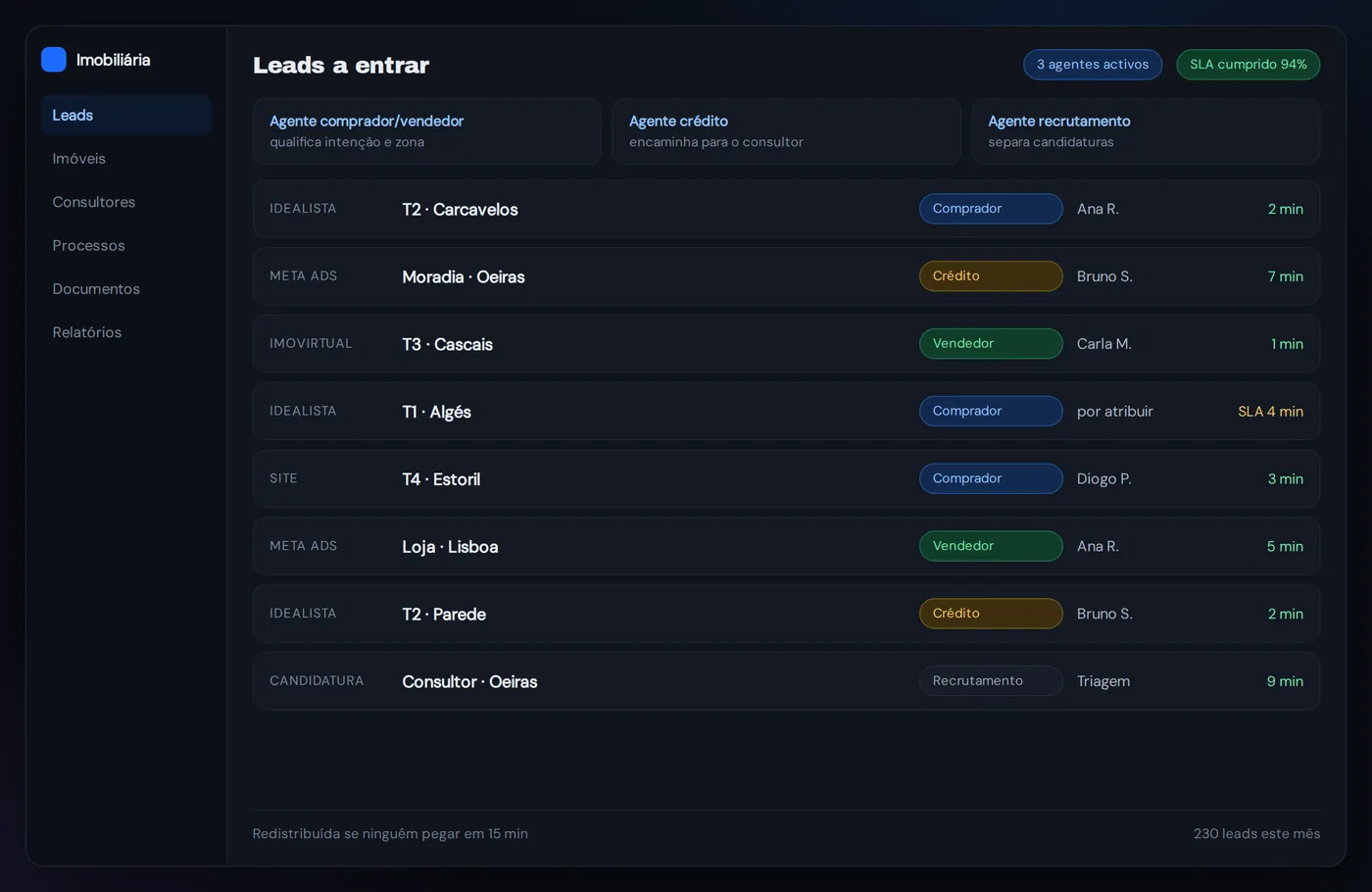The image size is (1372, 892).
Task: Click the 'Redistribuída se ninguém pegar' footer note
Action: pyautogui.click(x=390, y=834)
